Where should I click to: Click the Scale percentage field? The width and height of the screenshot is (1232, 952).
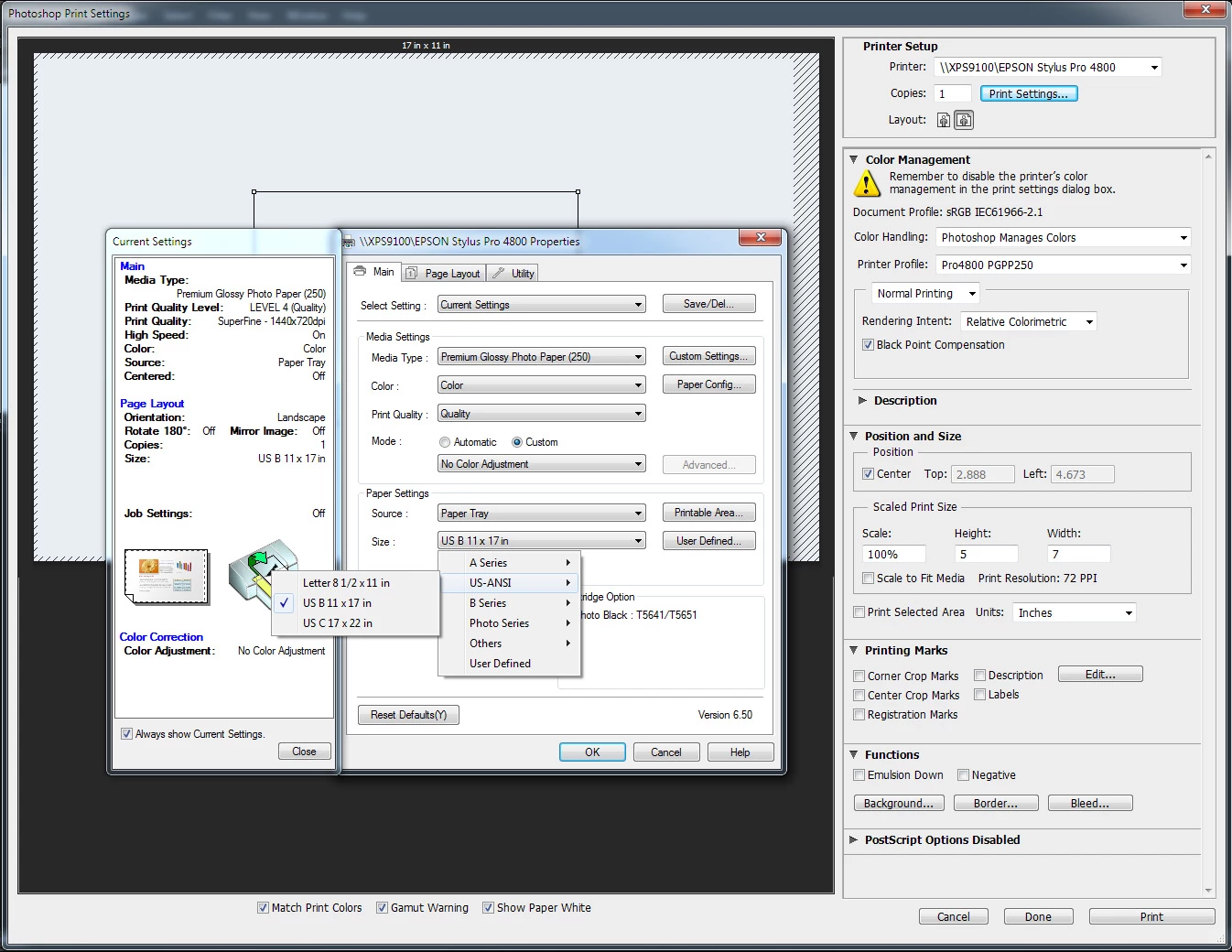(x=894, y=554)
